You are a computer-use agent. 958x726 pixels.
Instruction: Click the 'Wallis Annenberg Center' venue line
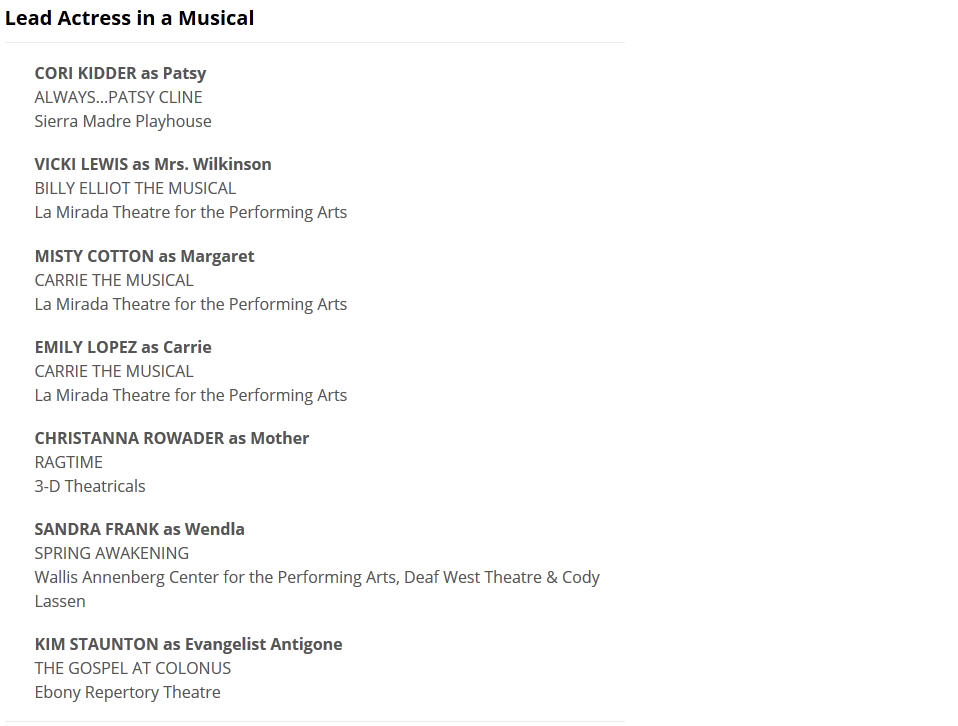coord(317,577)
